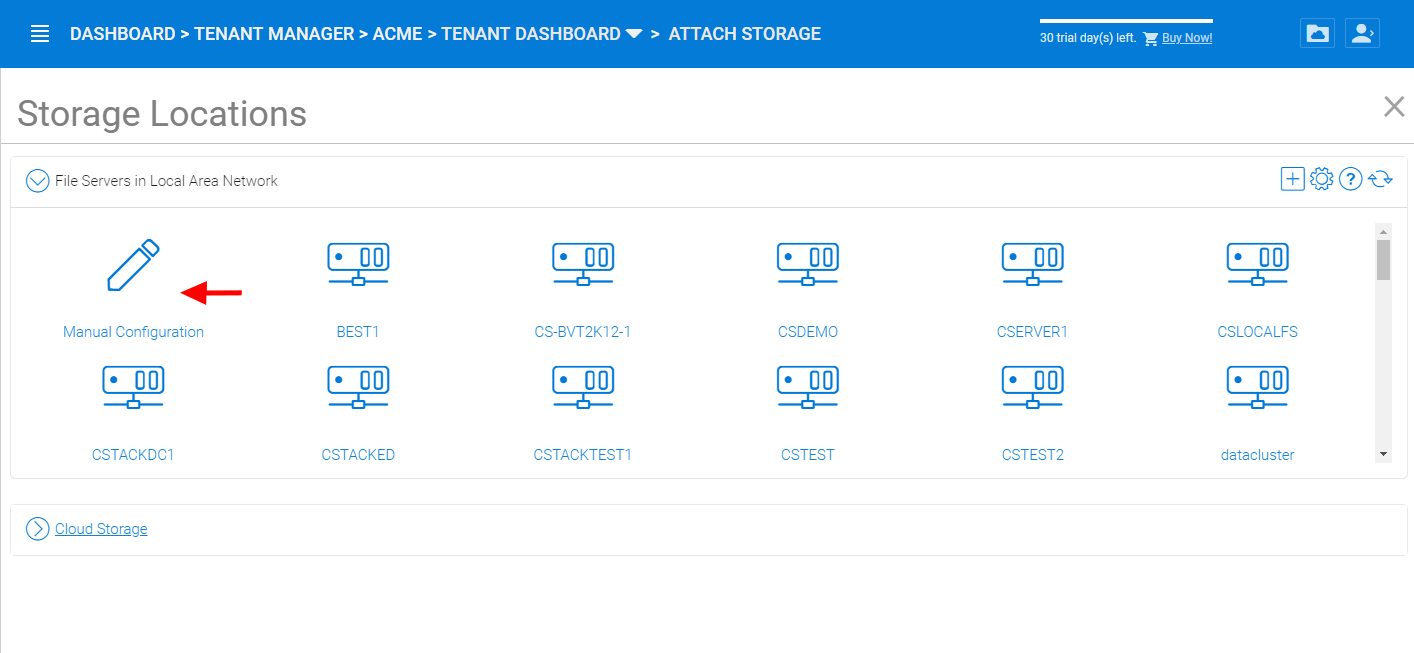Image resolution: width=1414 pixels, height=653 pixels.
Task: Select the CSDEMO file server icon
Action: tap(808, 264)
